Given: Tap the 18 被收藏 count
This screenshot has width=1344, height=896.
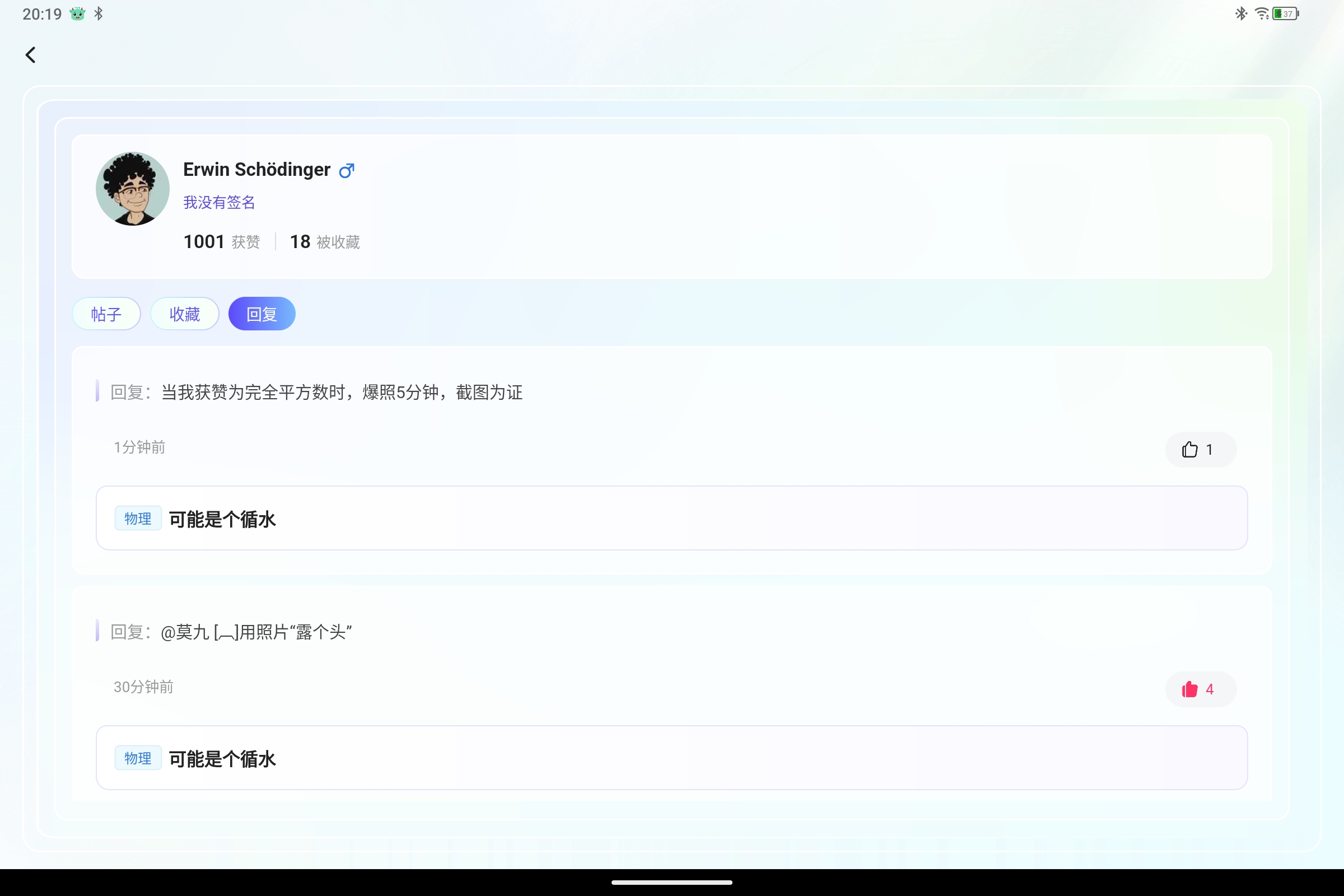Looking at the screenshot, I should tap(325, 242).
